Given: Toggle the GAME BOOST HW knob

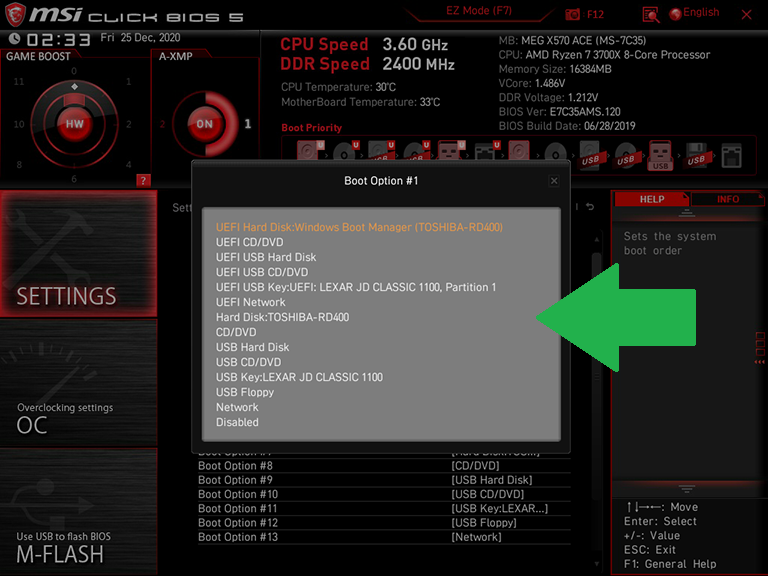Looking at the screenshot, I should tap(74, 124).
